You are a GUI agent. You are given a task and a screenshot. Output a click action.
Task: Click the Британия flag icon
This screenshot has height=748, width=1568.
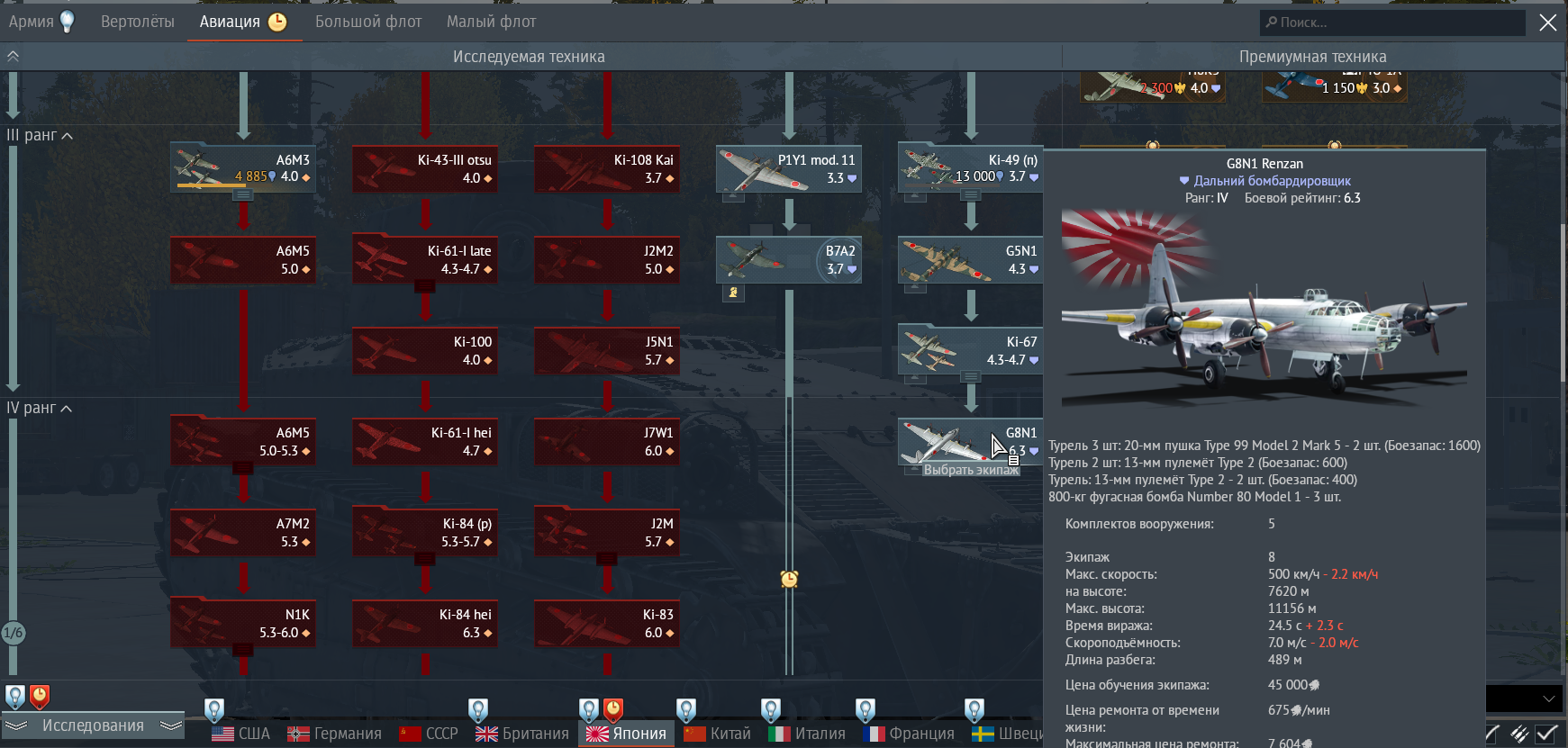point(486,734)
